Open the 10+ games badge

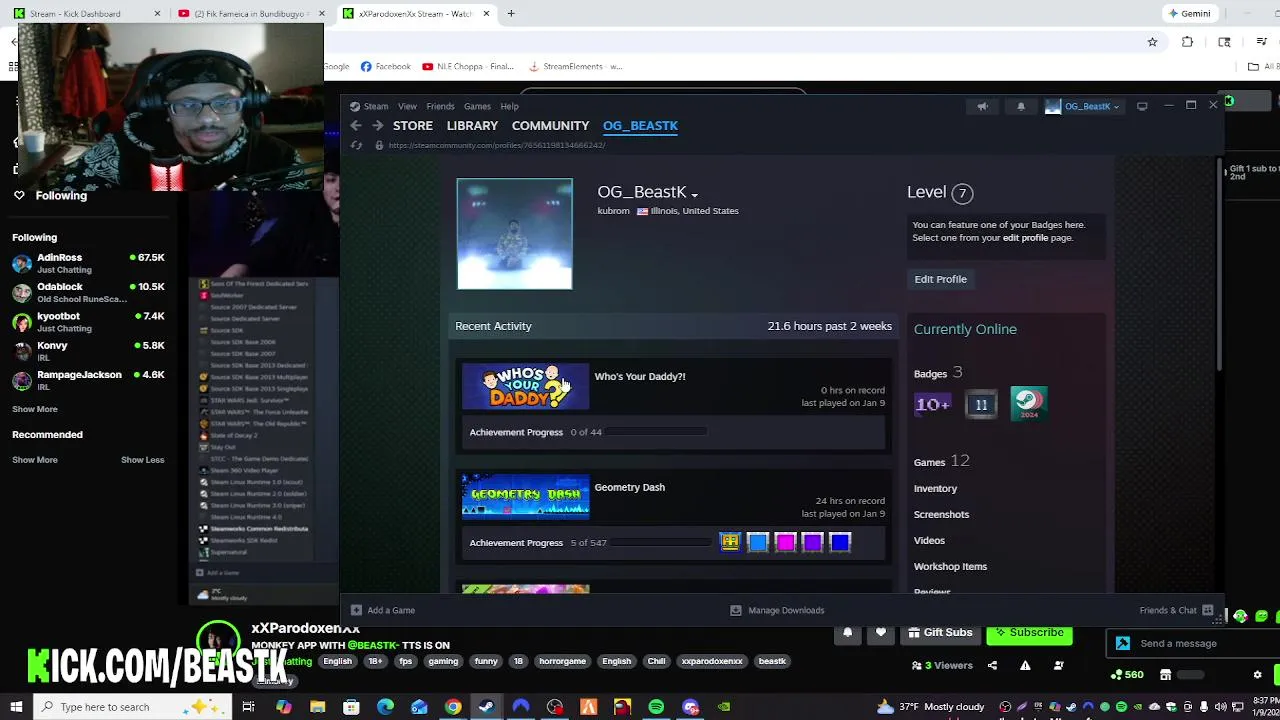point(932,404)
